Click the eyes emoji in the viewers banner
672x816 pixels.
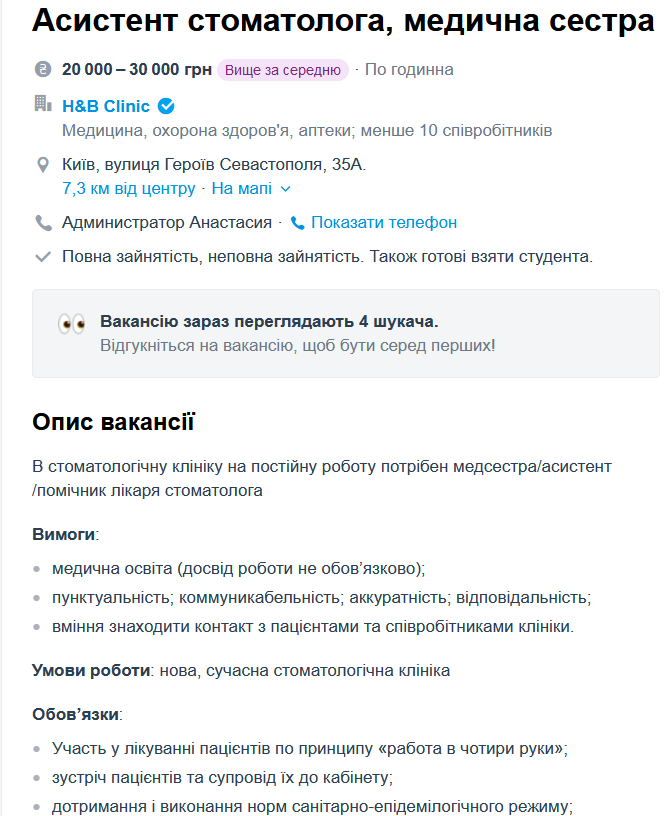71,324
